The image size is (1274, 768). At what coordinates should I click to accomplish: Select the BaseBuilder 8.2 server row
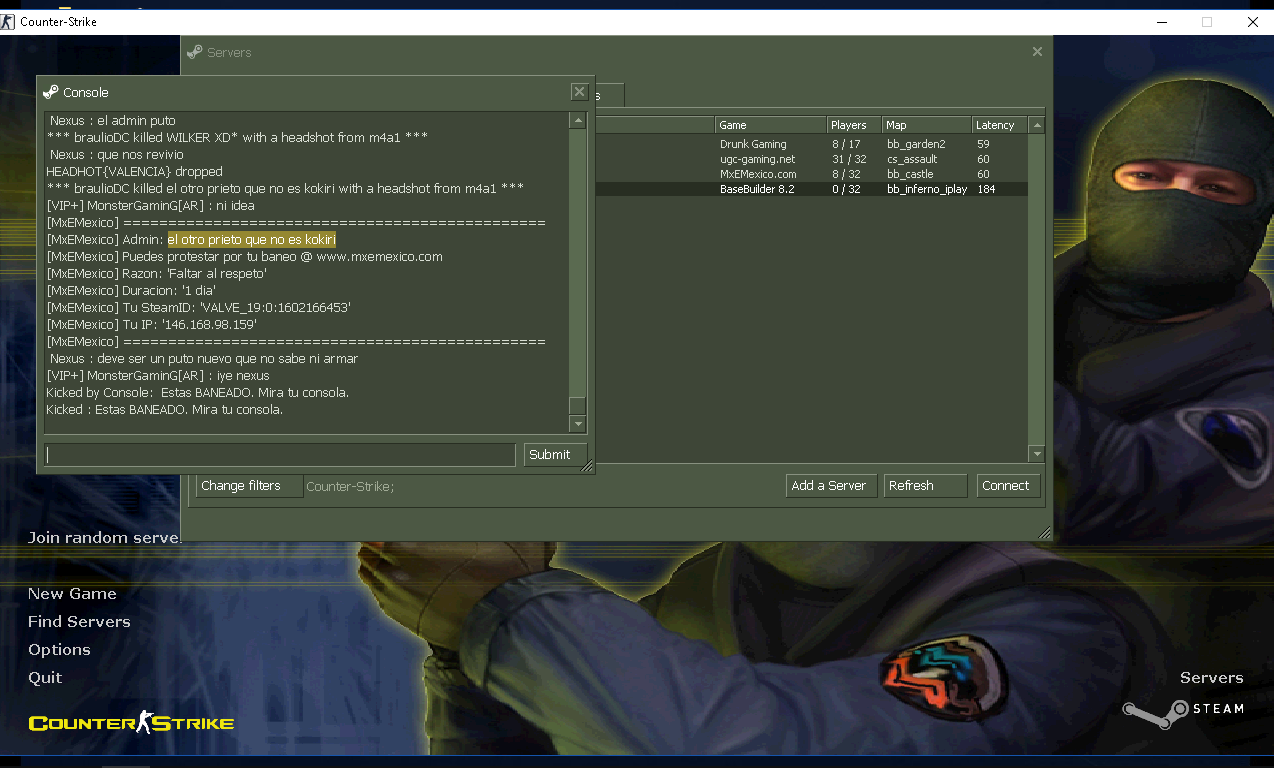(x=812, y=189)
